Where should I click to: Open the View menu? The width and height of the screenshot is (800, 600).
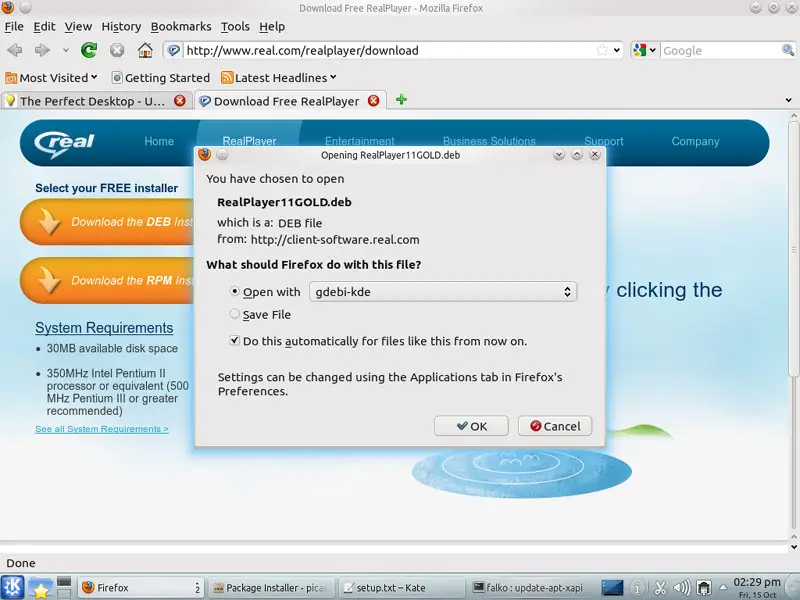(x=78, y=27)
